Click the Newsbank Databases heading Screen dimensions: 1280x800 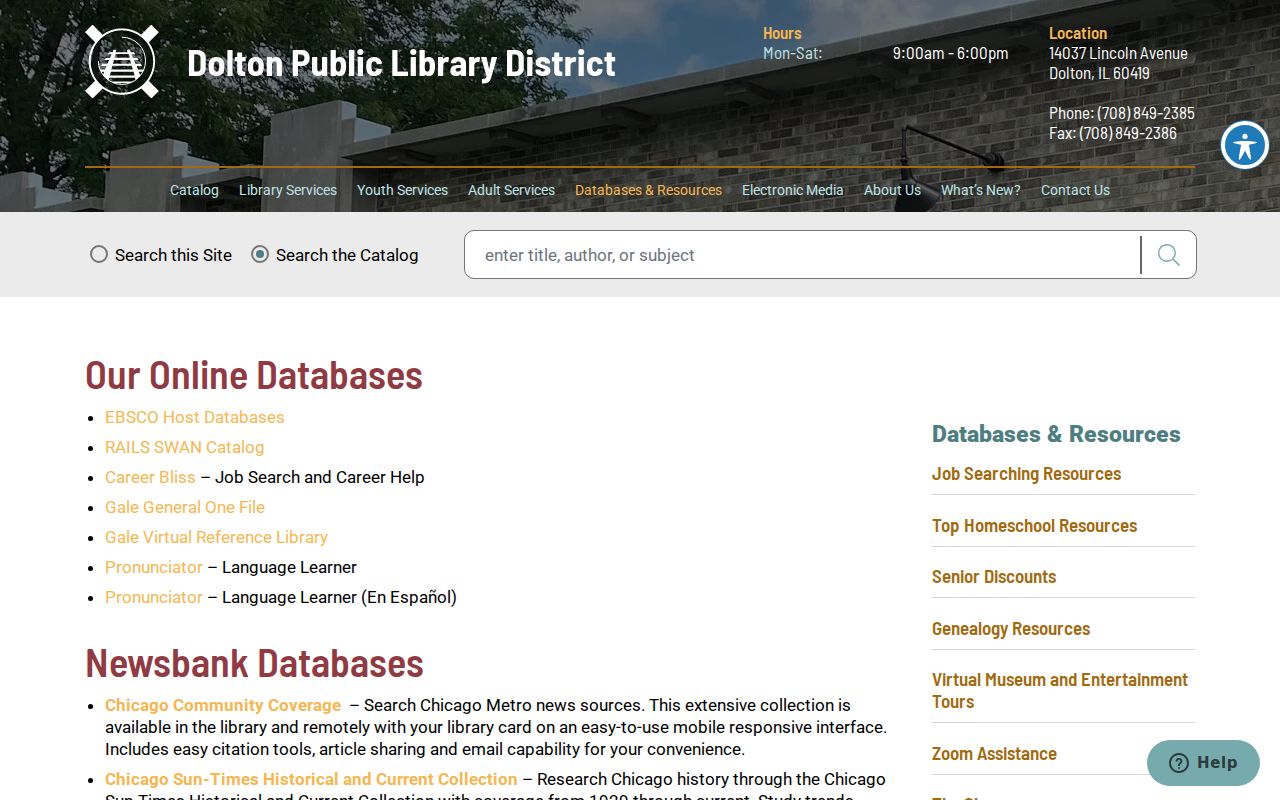pyautogui.click(x=254, y=663)
